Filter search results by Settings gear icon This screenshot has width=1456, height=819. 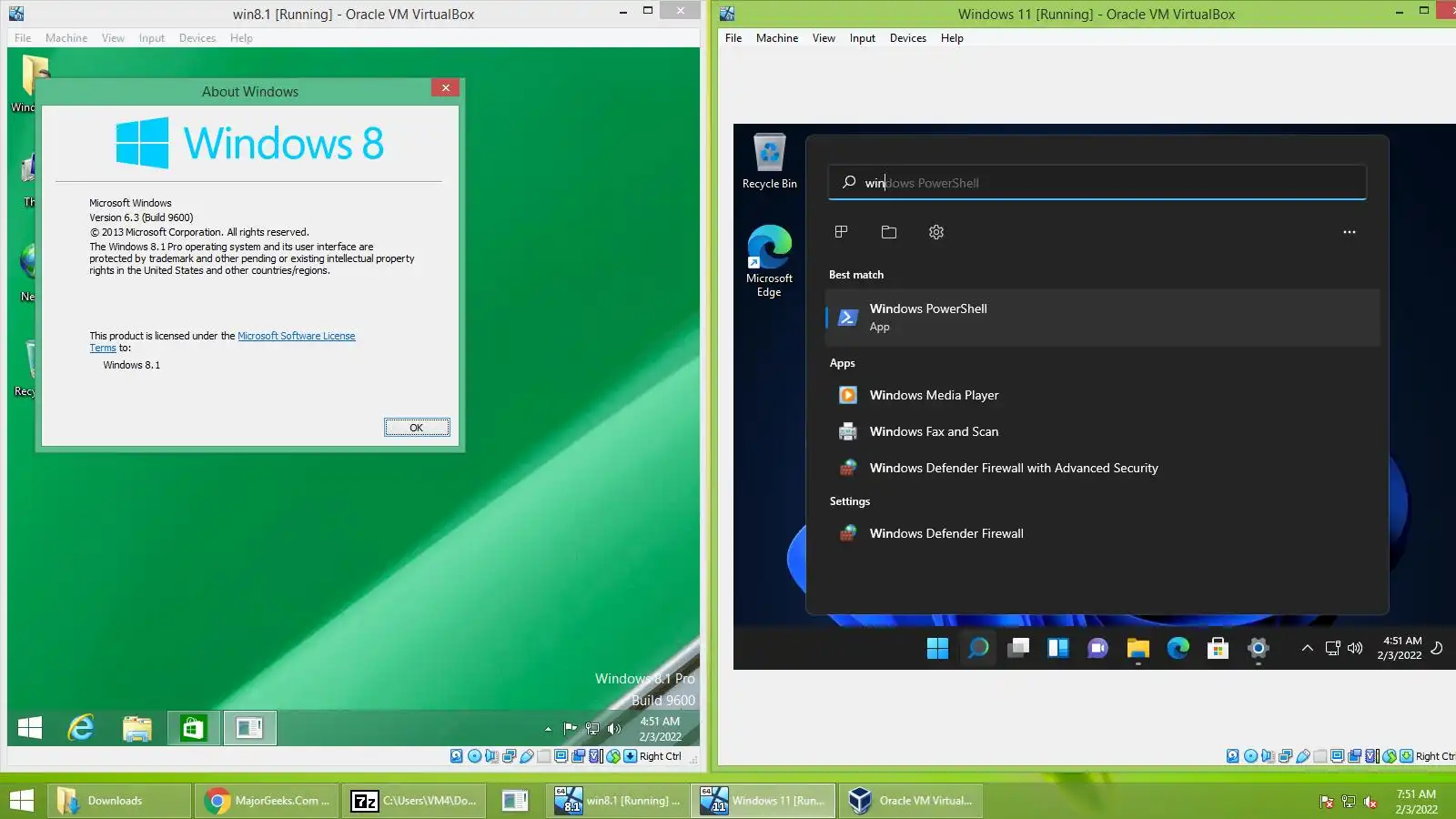coord(936,232)
